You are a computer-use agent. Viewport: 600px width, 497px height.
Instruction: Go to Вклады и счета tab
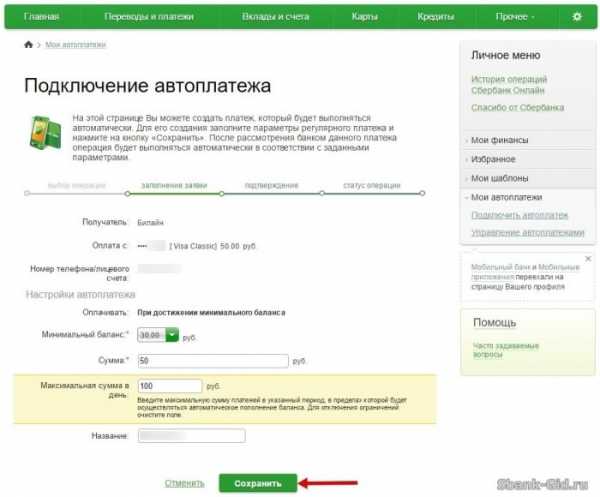(275, 17)
